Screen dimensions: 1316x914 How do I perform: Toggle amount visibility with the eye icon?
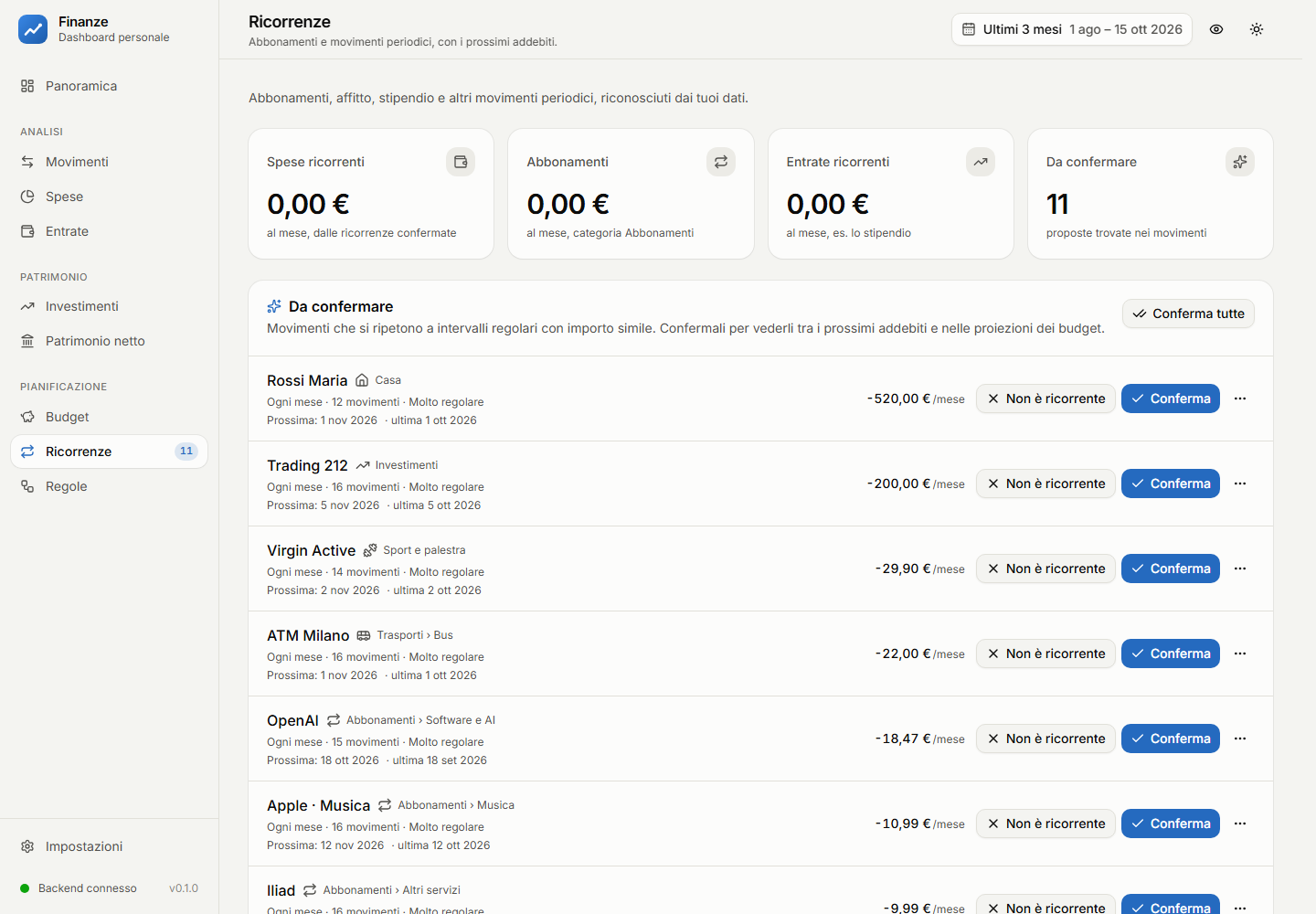click(1216, 29)
